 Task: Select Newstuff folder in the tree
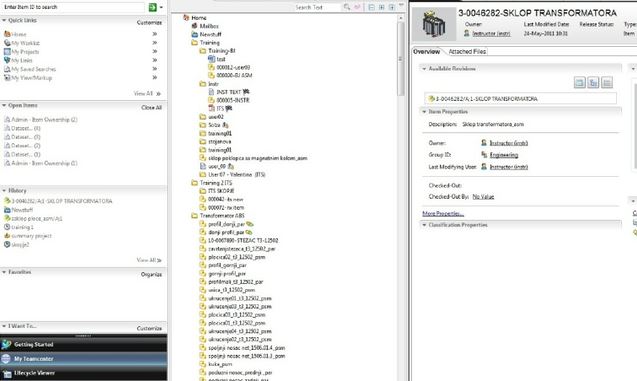coord(206,35)
